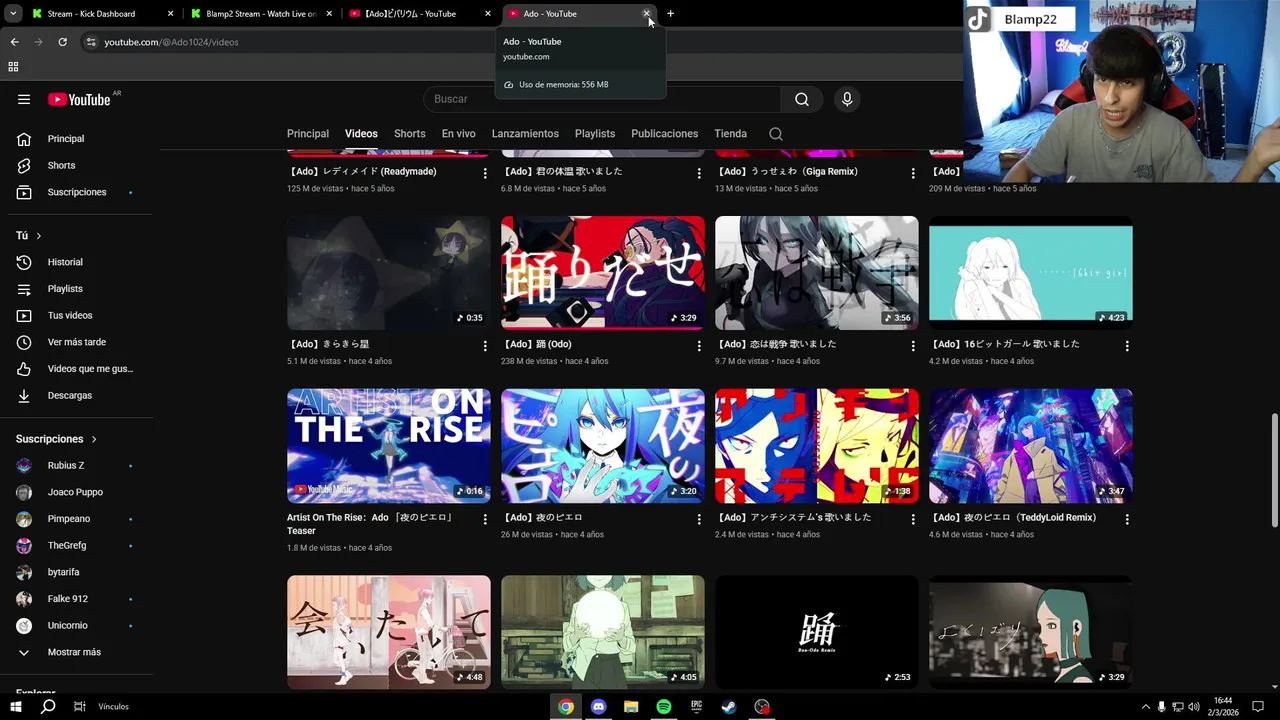Play 夜のピエロ video thumbnail
The width and height of the screenshot is (1280, 720).
603,446
